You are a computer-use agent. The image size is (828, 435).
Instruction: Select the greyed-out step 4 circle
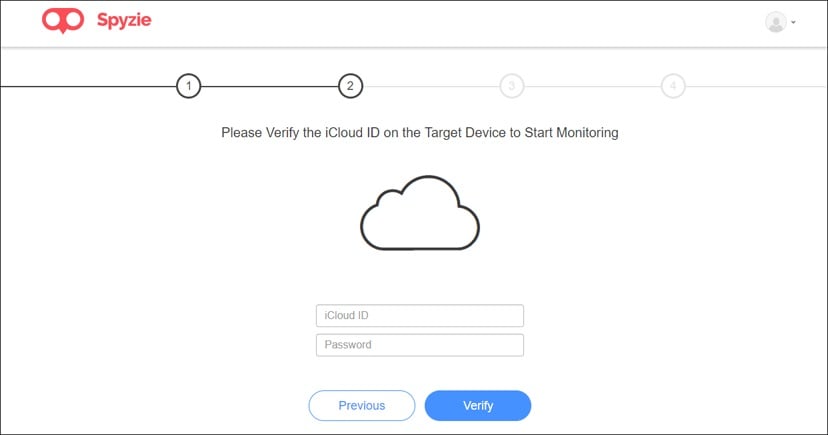tap(673, 86)
